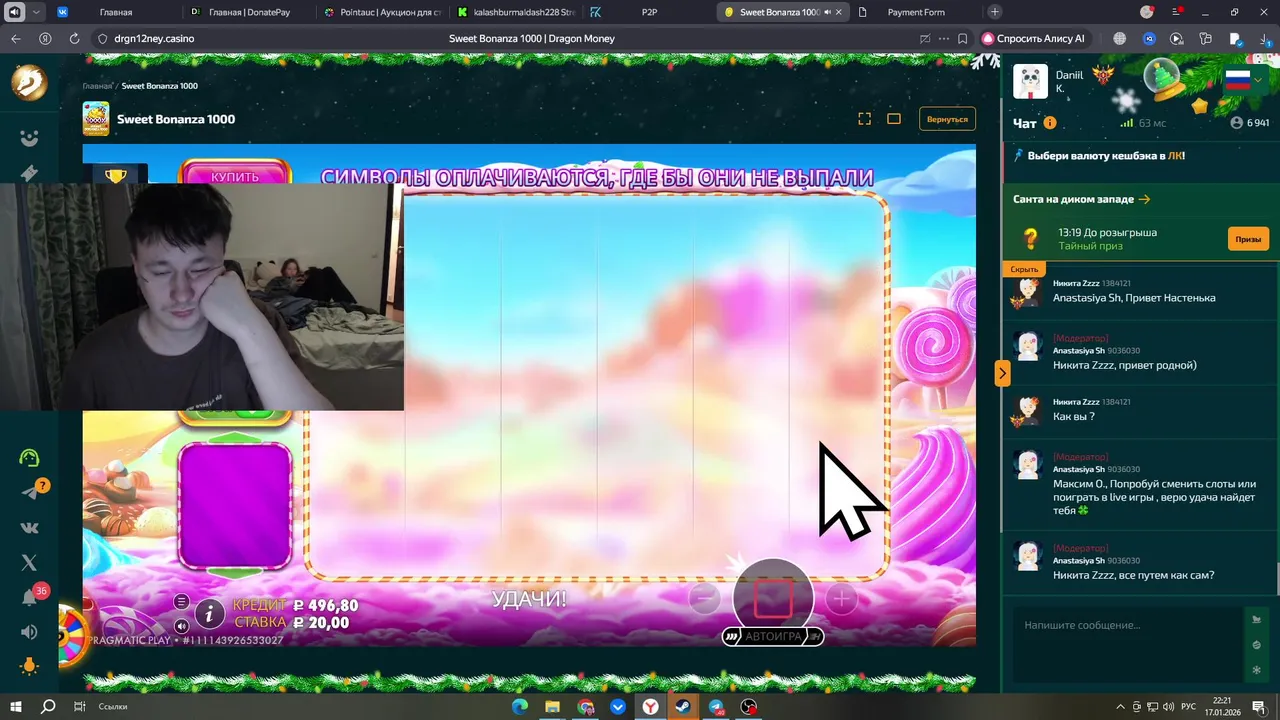
Task: Switch to the Payment Form tab
Action: pyautogui.click(x=915, y=12)
